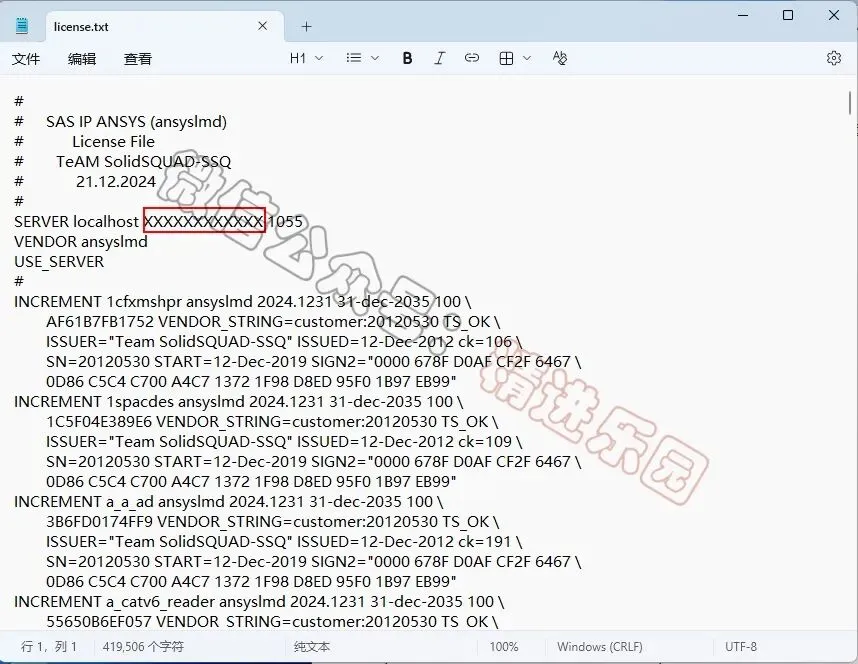
Task: Close the license.txt tab
Action: click(263, 26)
